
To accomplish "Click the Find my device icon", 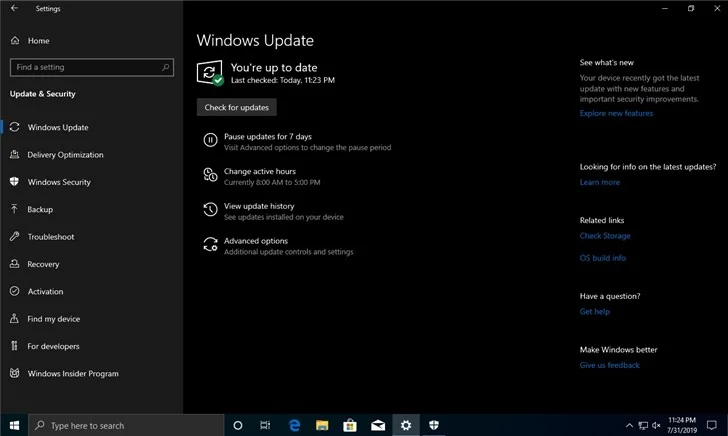I will coord(14,319).
